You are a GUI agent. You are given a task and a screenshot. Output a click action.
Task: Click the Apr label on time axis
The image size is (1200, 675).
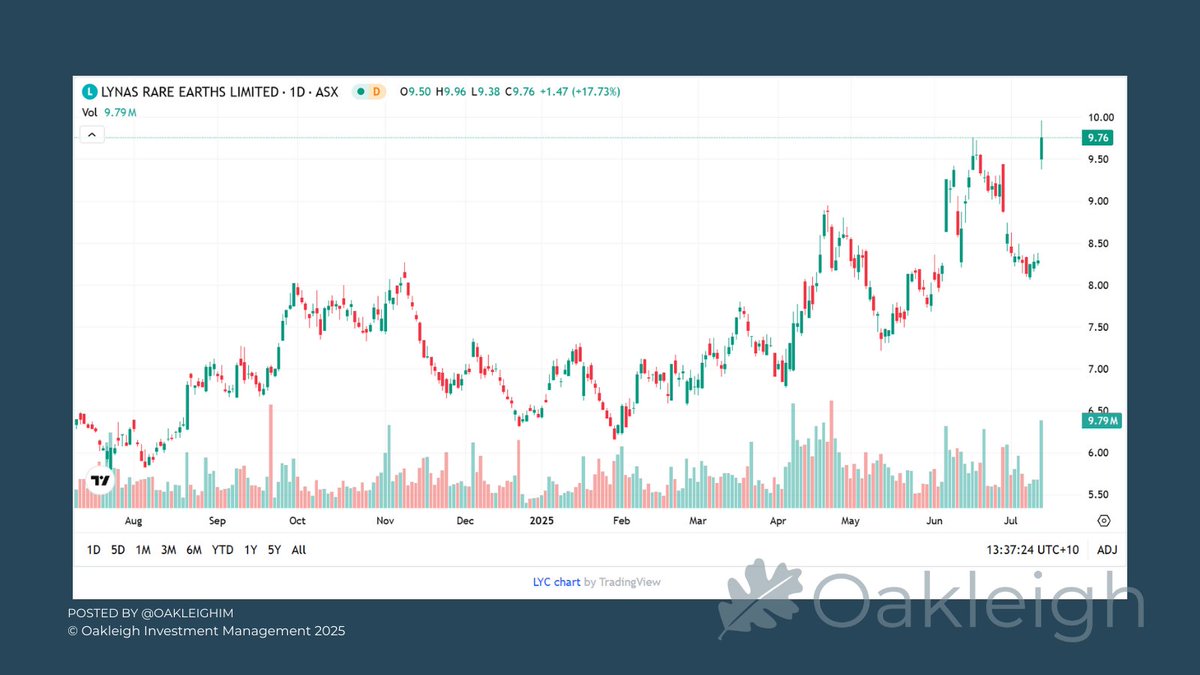click(780, 521)
